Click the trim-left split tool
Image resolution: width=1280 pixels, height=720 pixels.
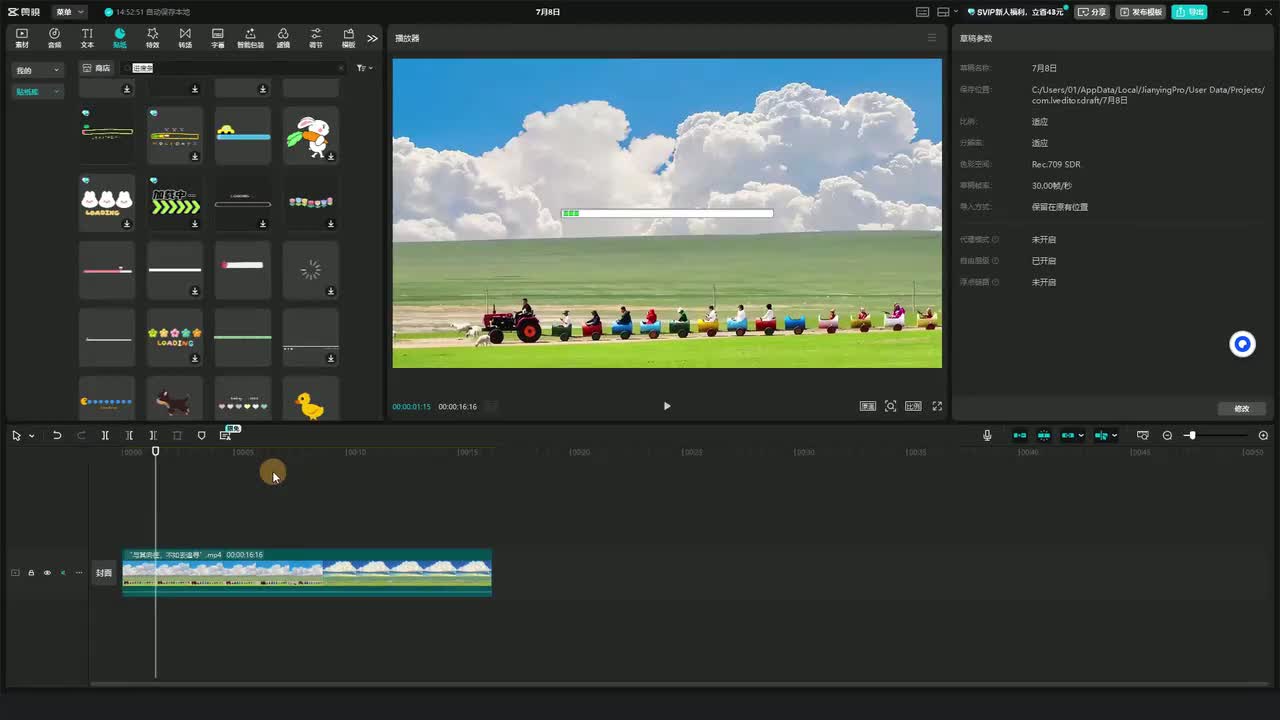click(129, 435)
